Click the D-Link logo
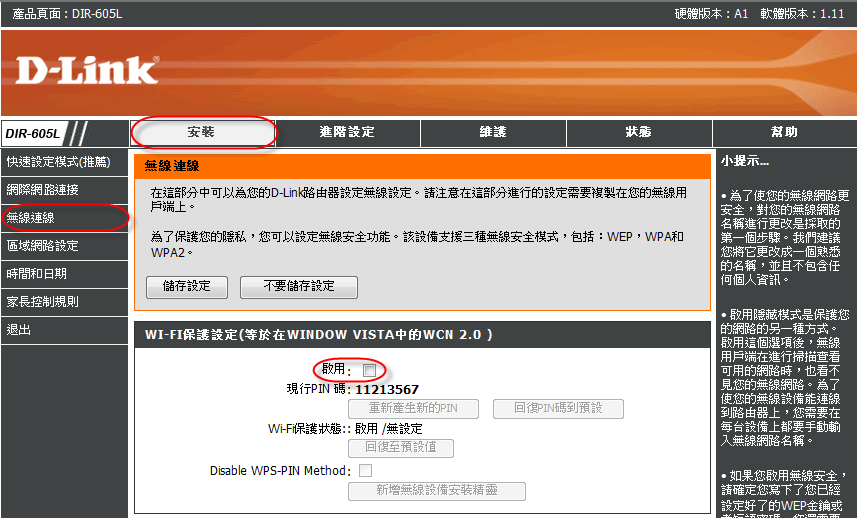This screenshot has height=518, width=857. coord(87,70)
